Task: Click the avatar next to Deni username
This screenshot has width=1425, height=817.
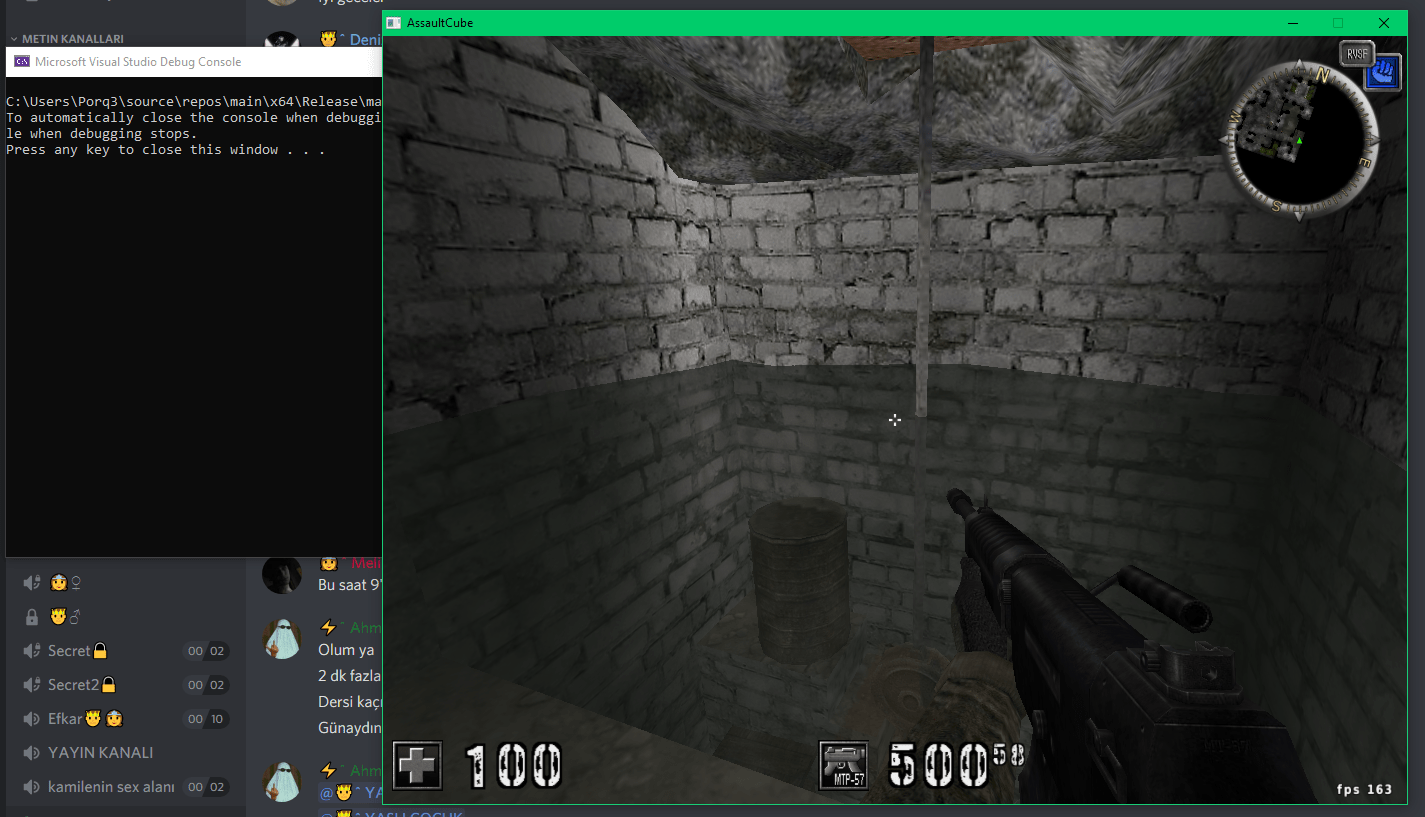Action: coord(282,43)
